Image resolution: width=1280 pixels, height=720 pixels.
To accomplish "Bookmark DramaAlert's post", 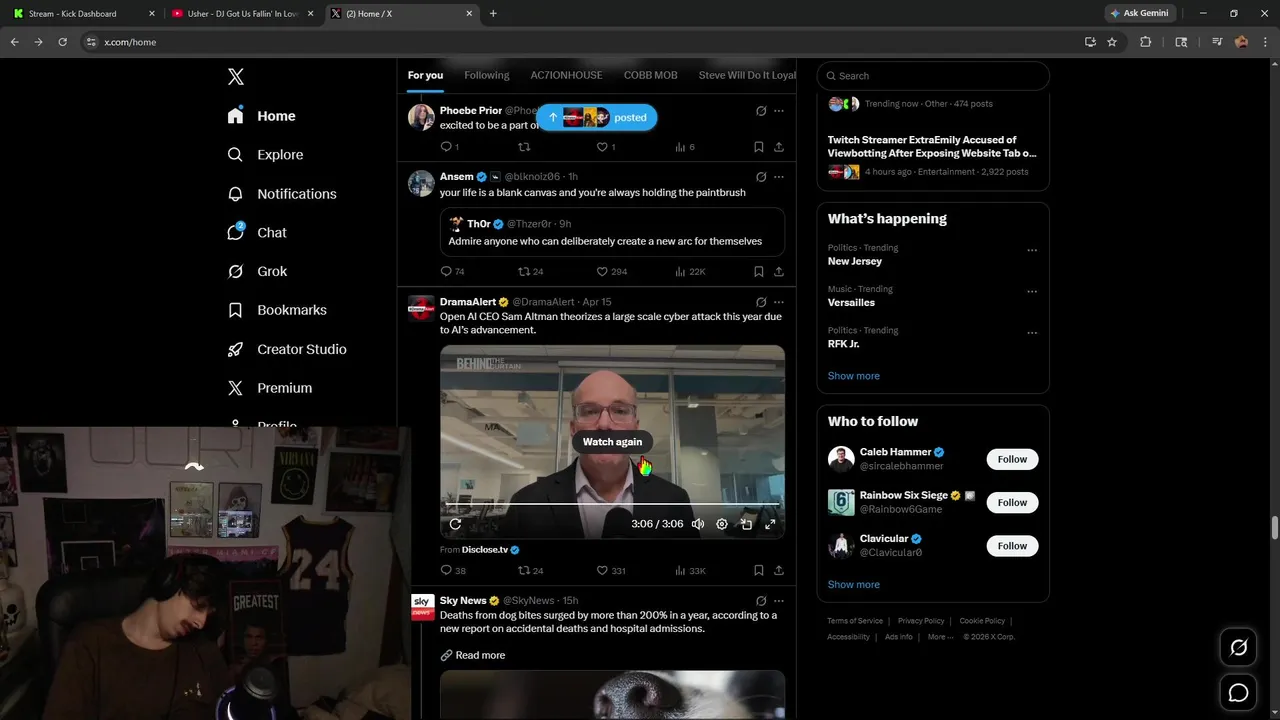I will click(x=759, y=571).
